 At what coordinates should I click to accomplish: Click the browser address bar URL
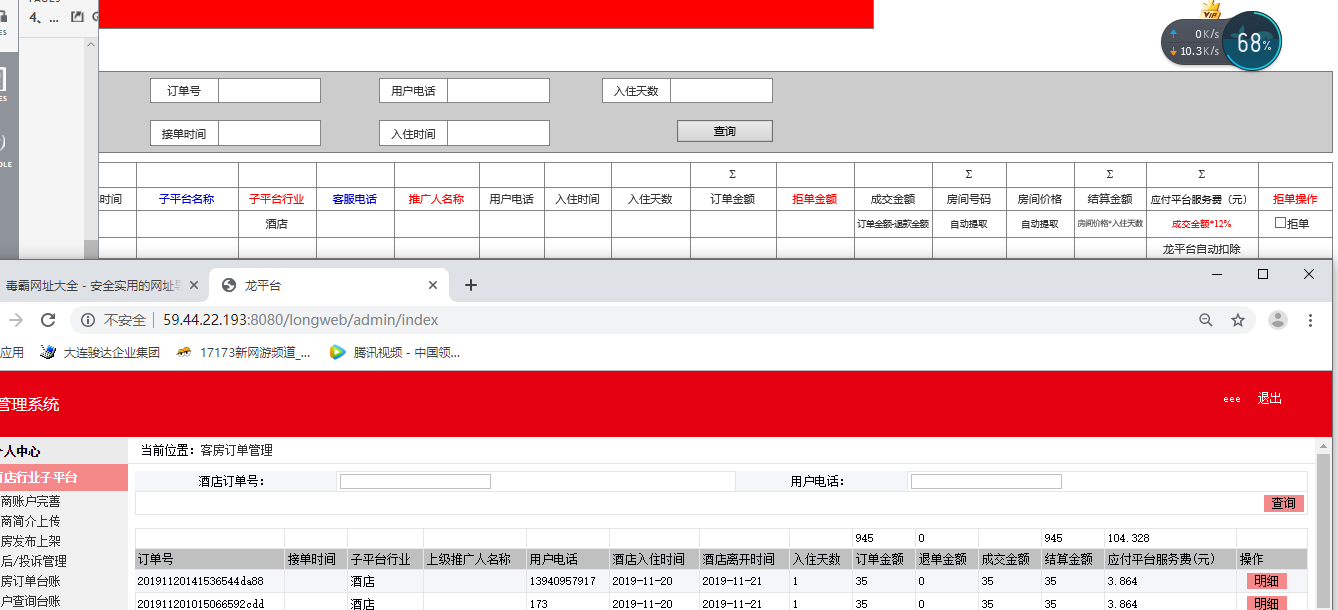coord(300,320)
